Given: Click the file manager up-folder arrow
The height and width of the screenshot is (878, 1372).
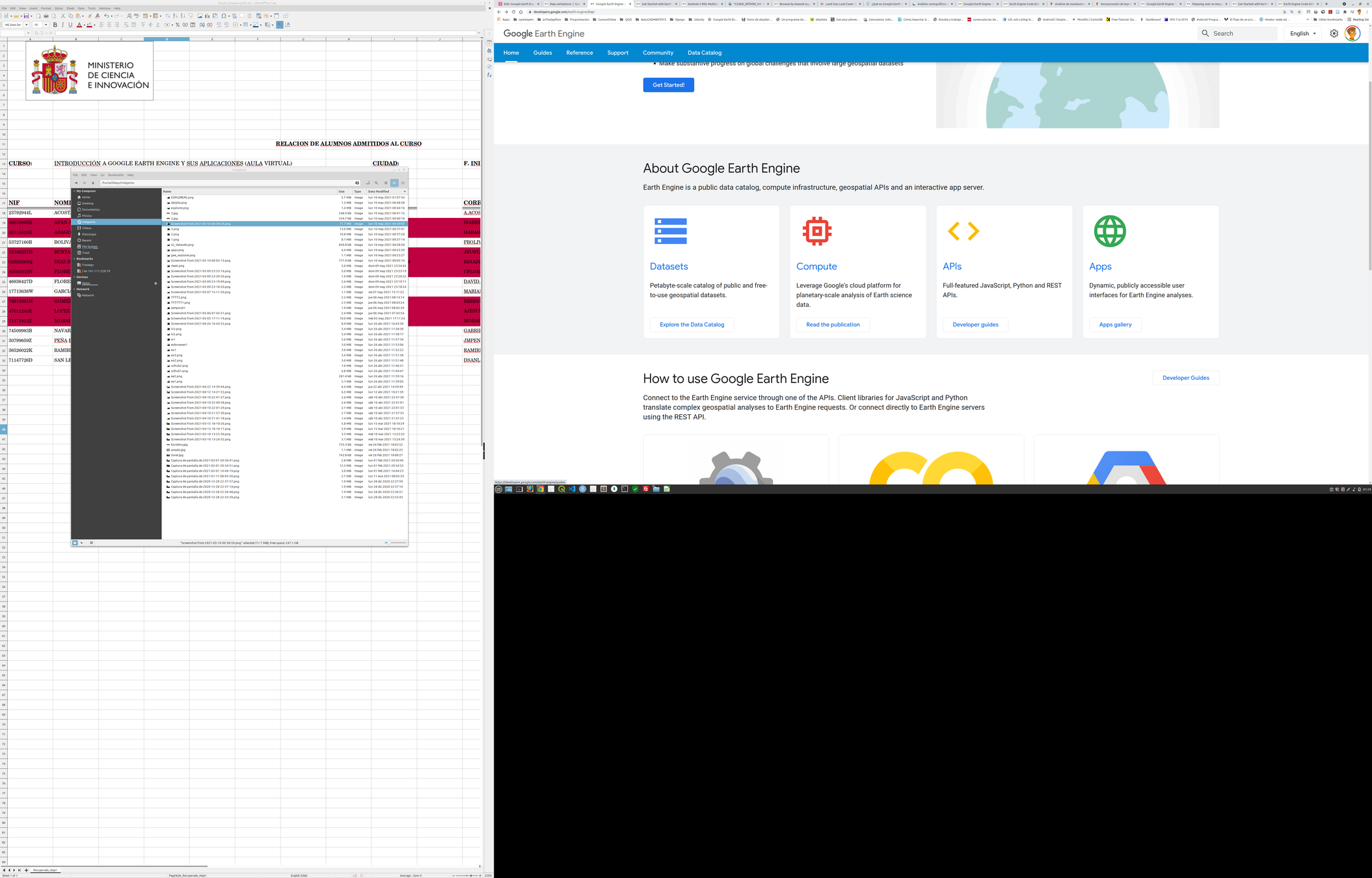Looking at the screenshot, I should coord(93,183).
